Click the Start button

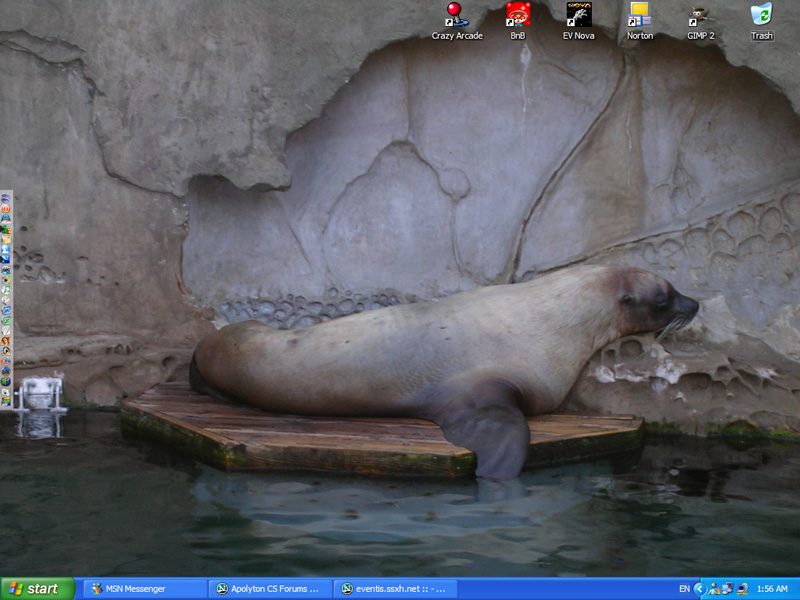(x=37, y=589)
